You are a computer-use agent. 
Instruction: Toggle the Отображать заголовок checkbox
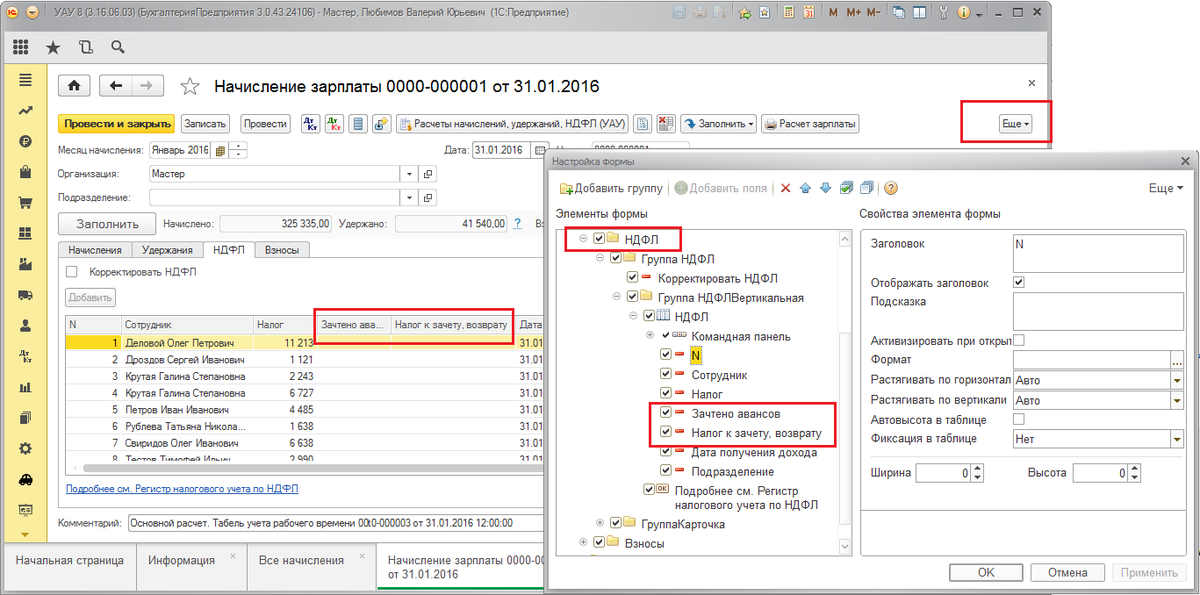click(x=1019, y=283)
